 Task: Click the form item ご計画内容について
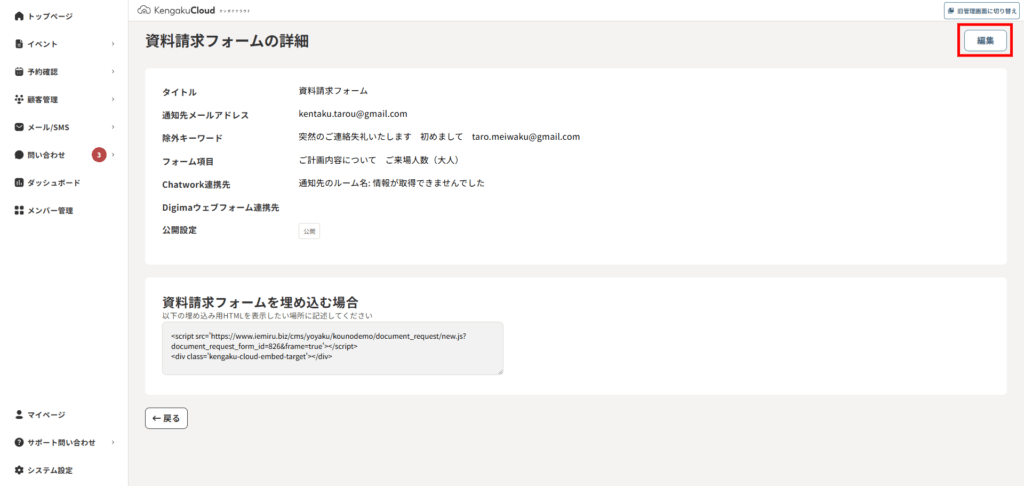(337, 160)
